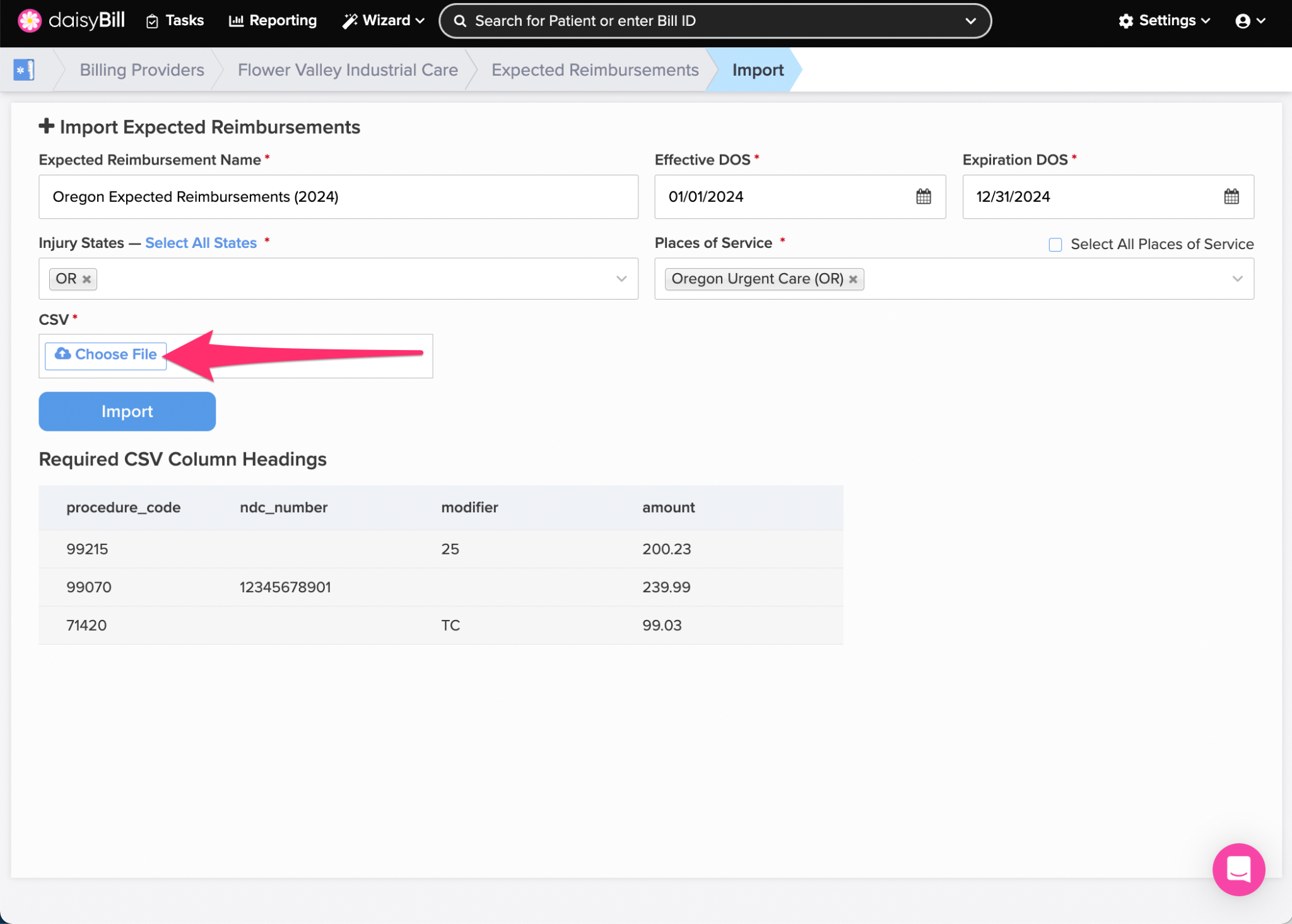Click the Expected Reimbursement Name field
Viewport: 1292px width, 924px height.
pyautogui.click(x=338, y=197)
